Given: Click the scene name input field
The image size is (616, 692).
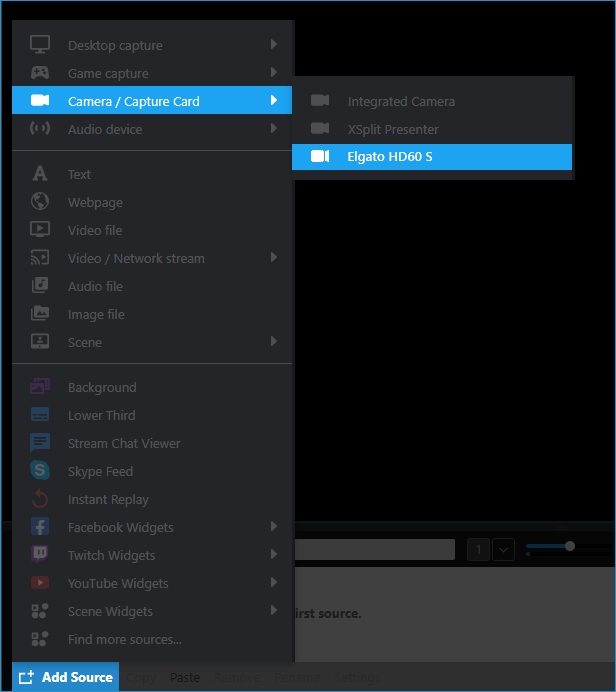Looking at the screenshot, I should click(x=375, y=549).
